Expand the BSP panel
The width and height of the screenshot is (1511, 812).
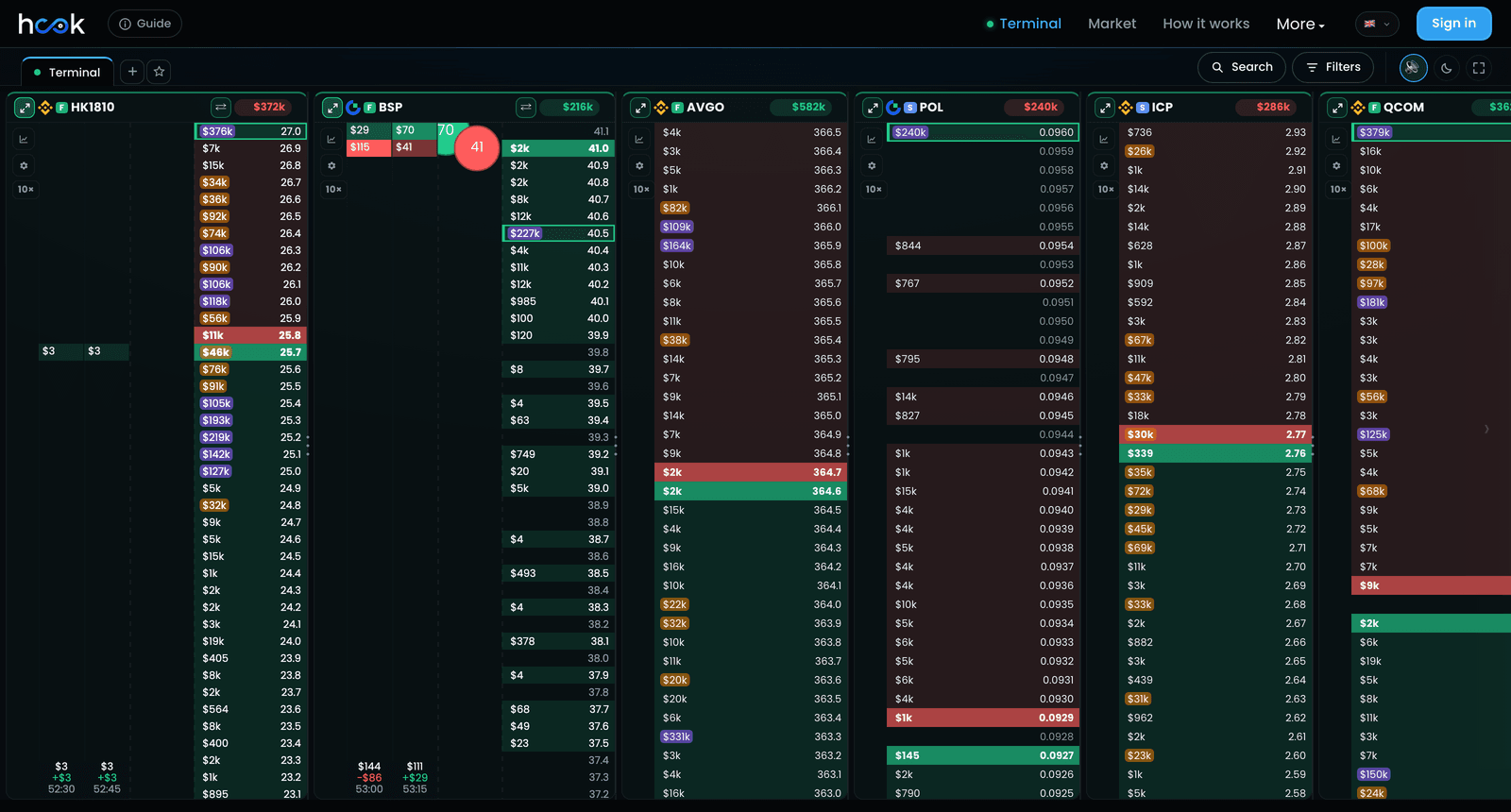(x=332, y=108)
